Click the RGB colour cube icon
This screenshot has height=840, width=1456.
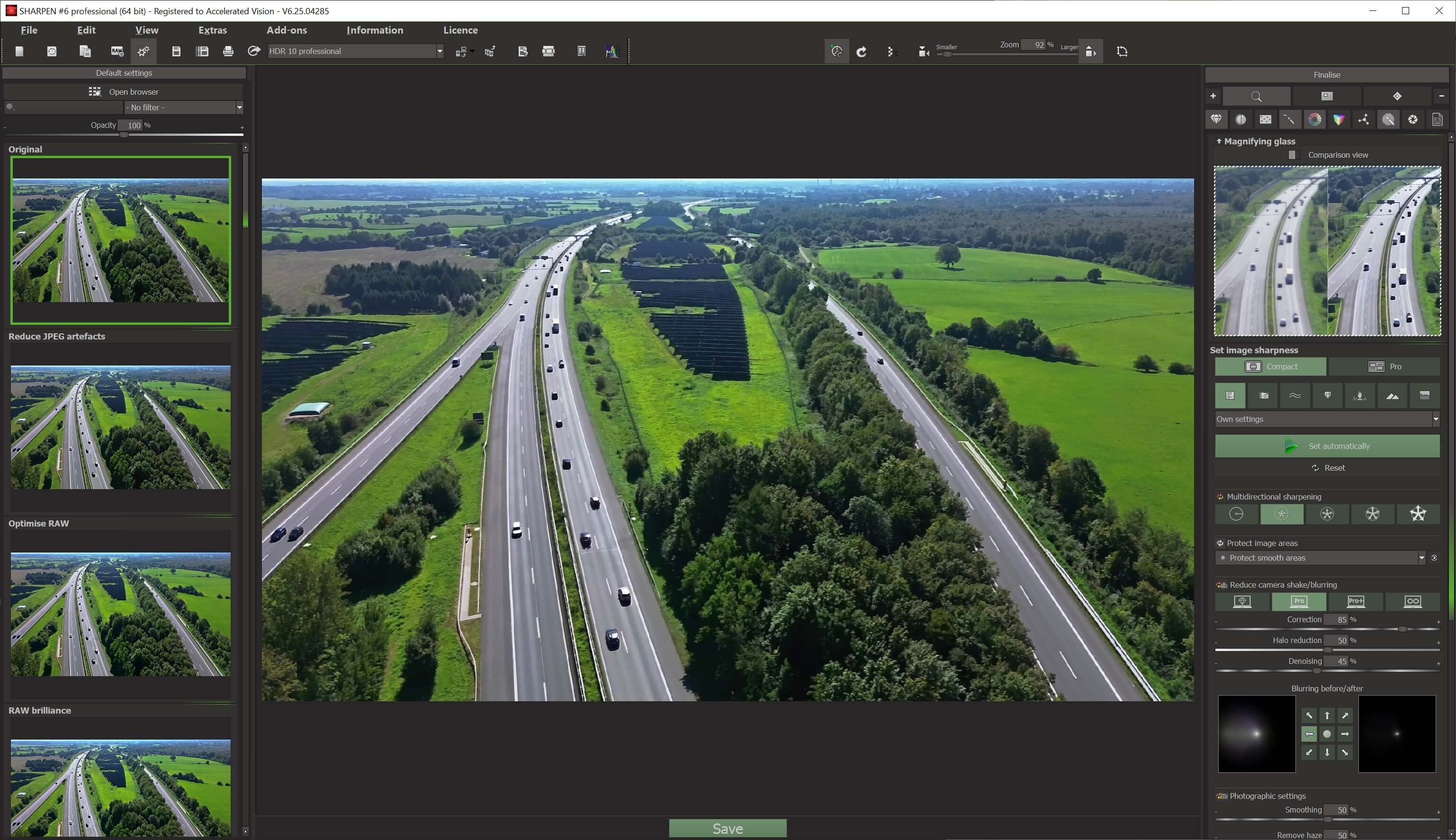click(x=1339, y=119)
